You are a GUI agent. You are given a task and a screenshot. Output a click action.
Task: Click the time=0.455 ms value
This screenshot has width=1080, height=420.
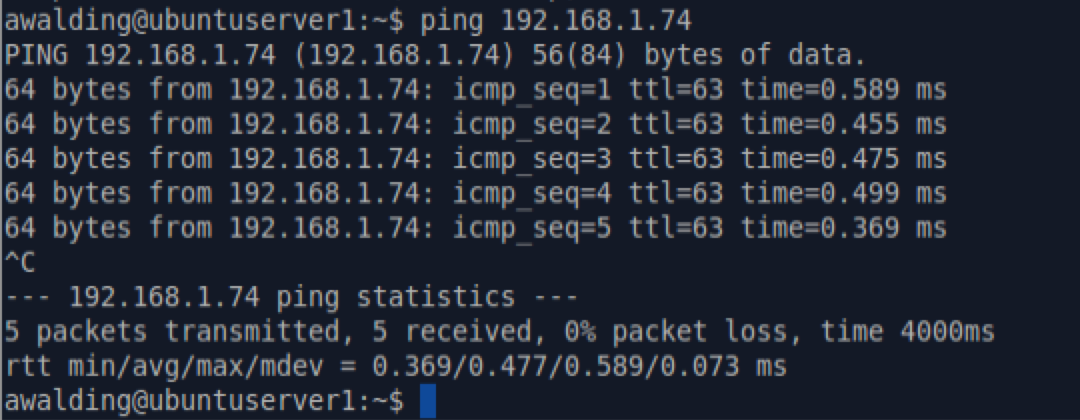(843, 124)
